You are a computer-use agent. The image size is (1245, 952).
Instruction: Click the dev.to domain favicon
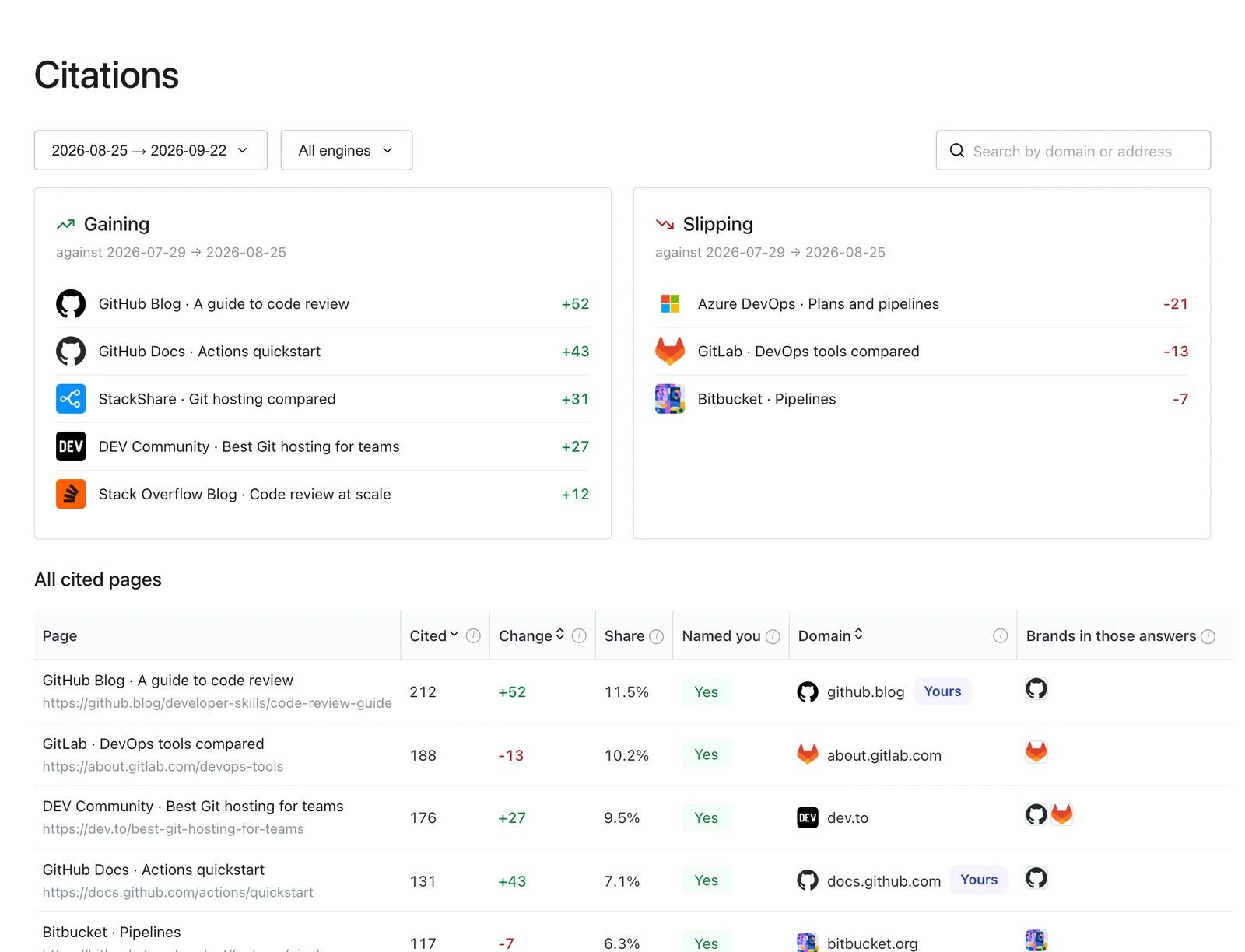pyautogui.click(x=808, y=817)
